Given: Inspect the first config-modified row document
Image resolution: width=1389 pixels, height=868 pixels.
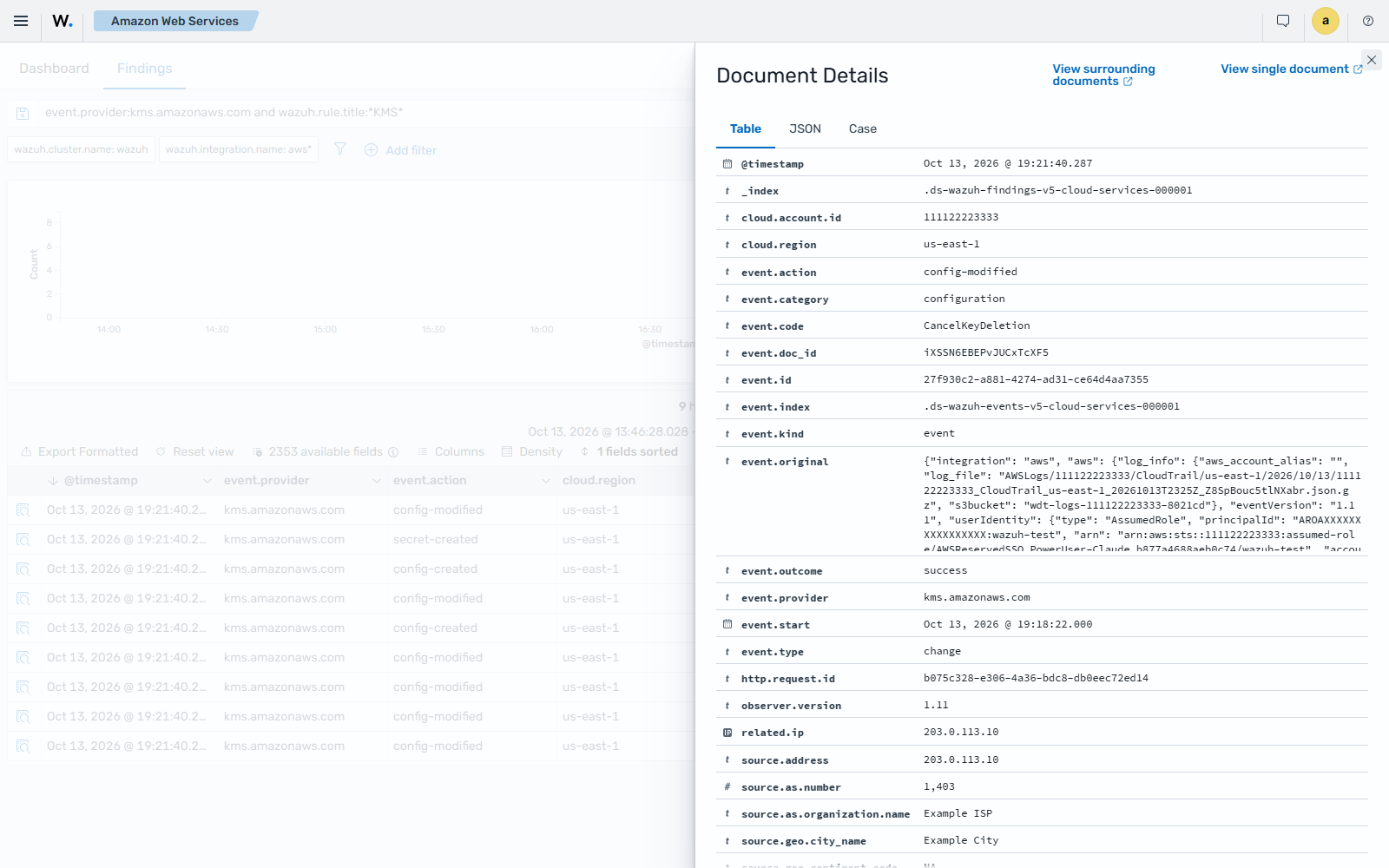Looking at the screenshot, I should coord(23,510).
